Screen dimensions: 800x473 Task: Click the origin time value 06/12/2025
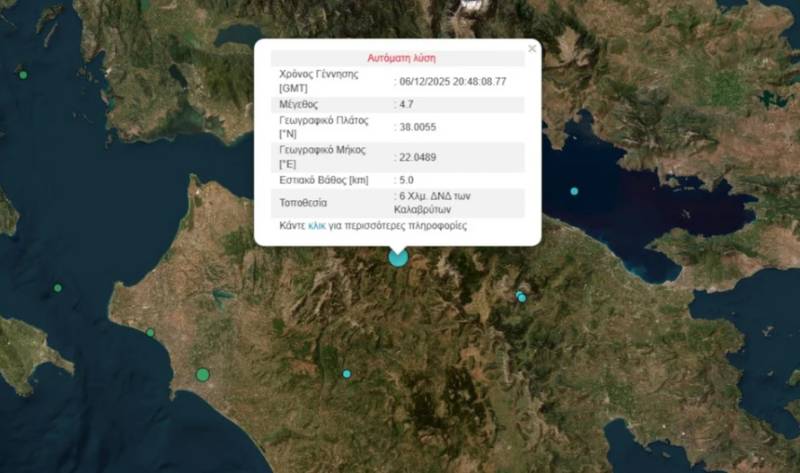coord(452,81)
